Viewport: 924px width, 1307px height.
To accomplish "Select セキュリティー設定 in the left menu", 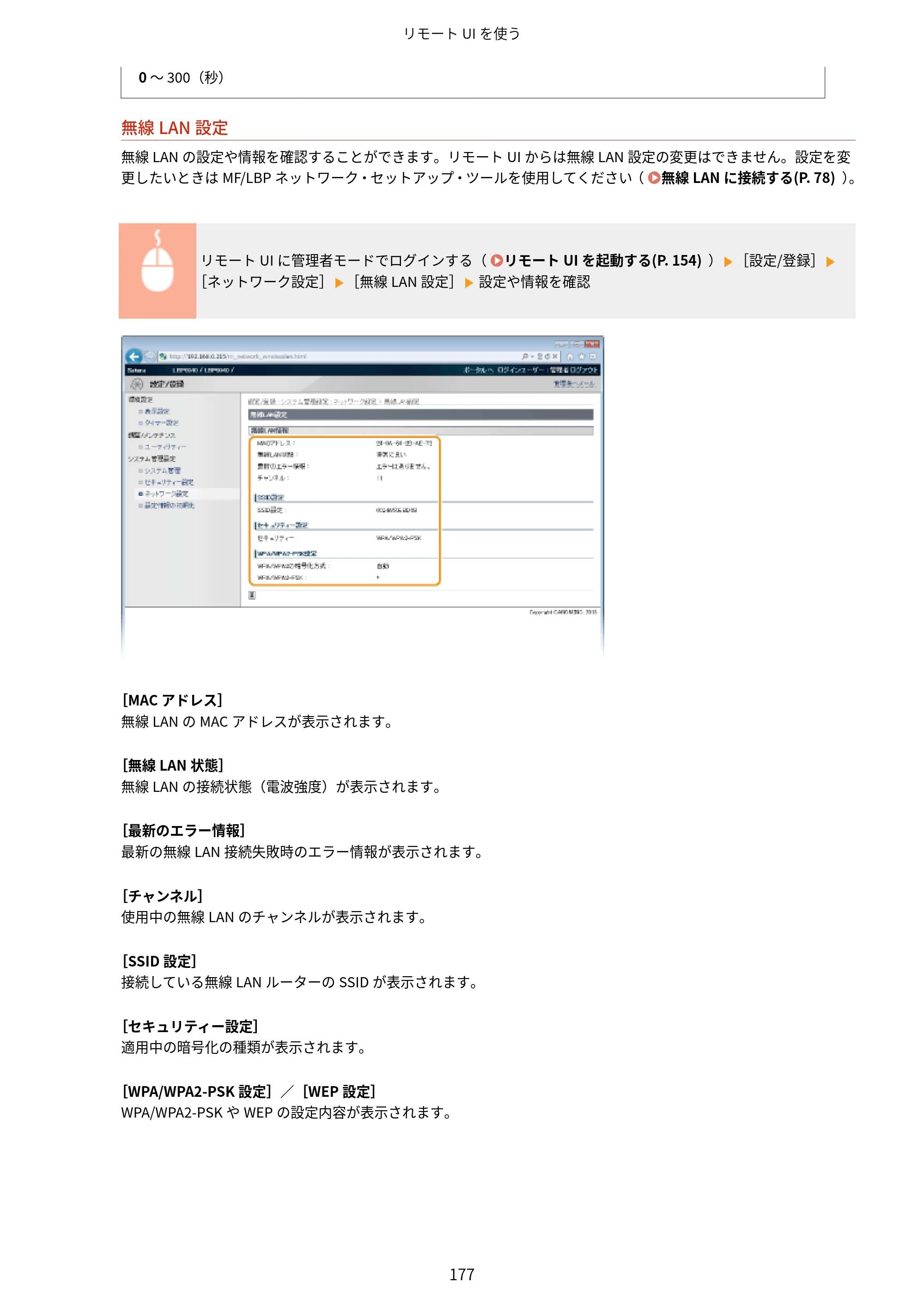I will point(169,482).
